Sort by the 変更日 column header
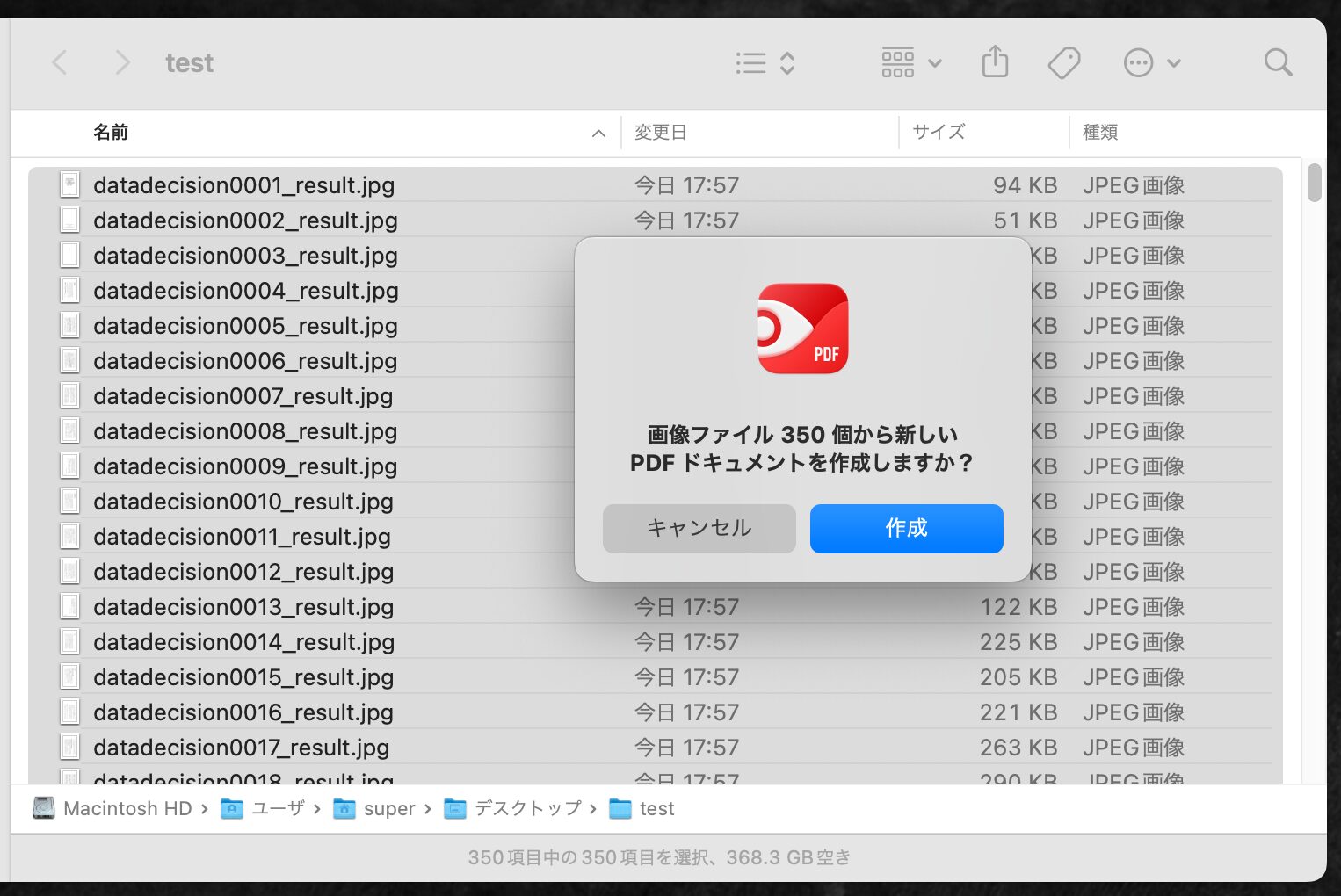The width and height of the screenshot is (1341, 896). click(x=660, y=133)
